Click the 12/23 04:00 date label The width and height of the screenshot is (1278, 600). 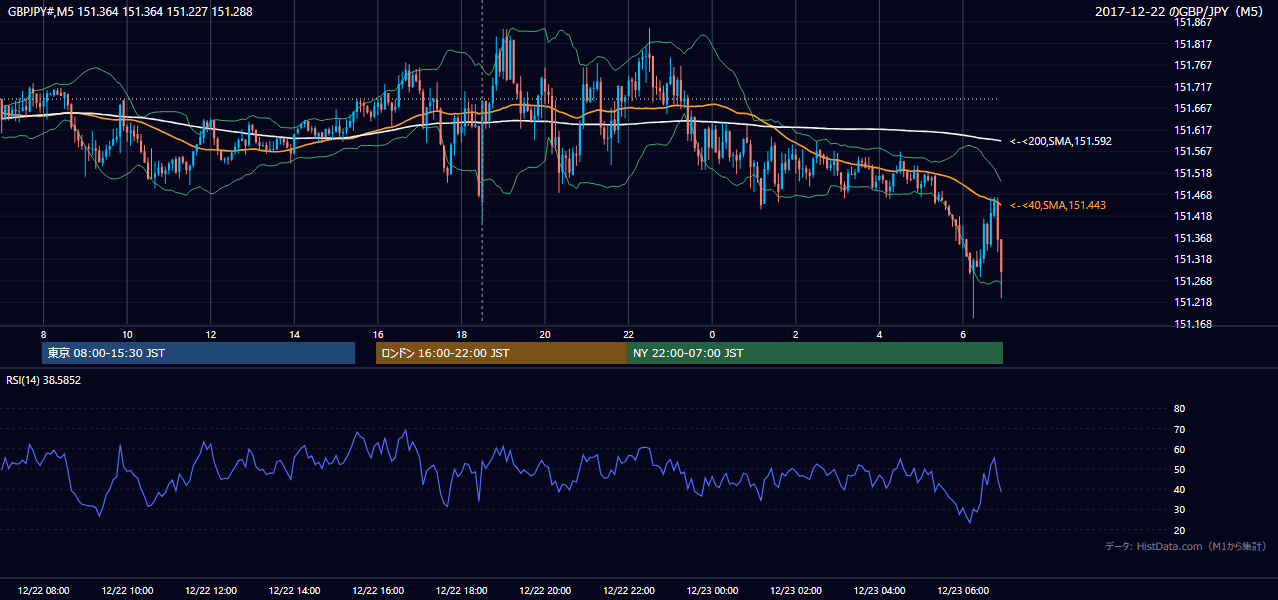[879, 591]
